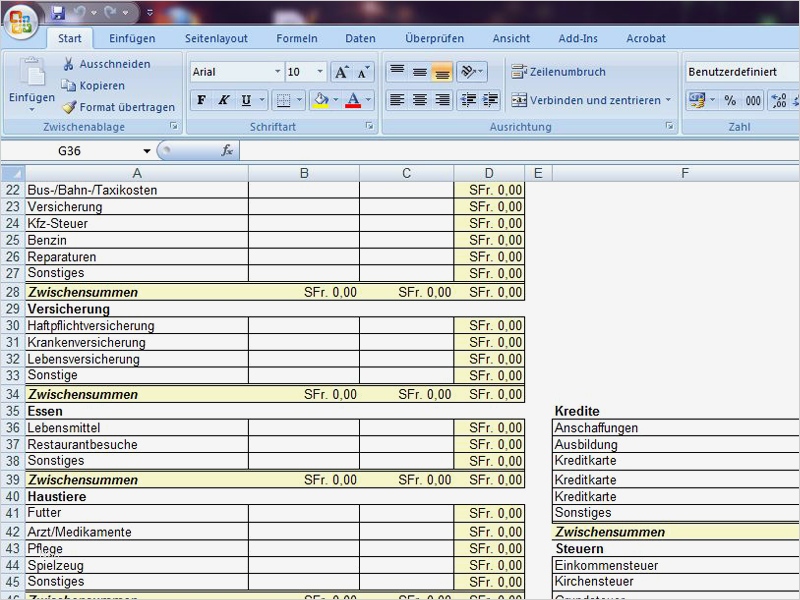This screenshot has width=800, height=600.
Task: Redo the last action
Action: [x=111, y=13]
